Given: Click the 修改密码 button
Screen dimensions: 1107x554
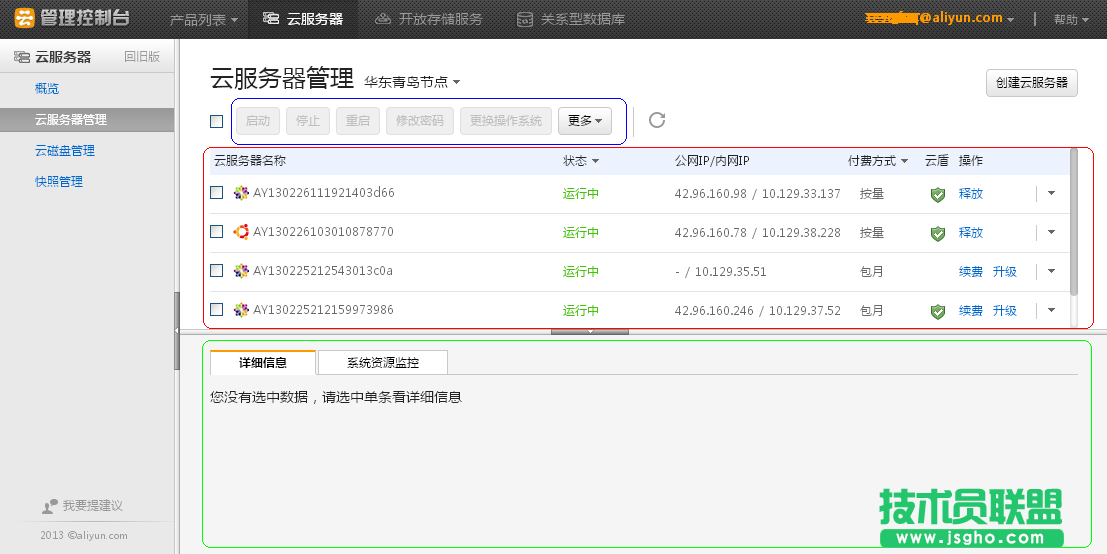Looking at the screenshot, I should click(419, 121).
